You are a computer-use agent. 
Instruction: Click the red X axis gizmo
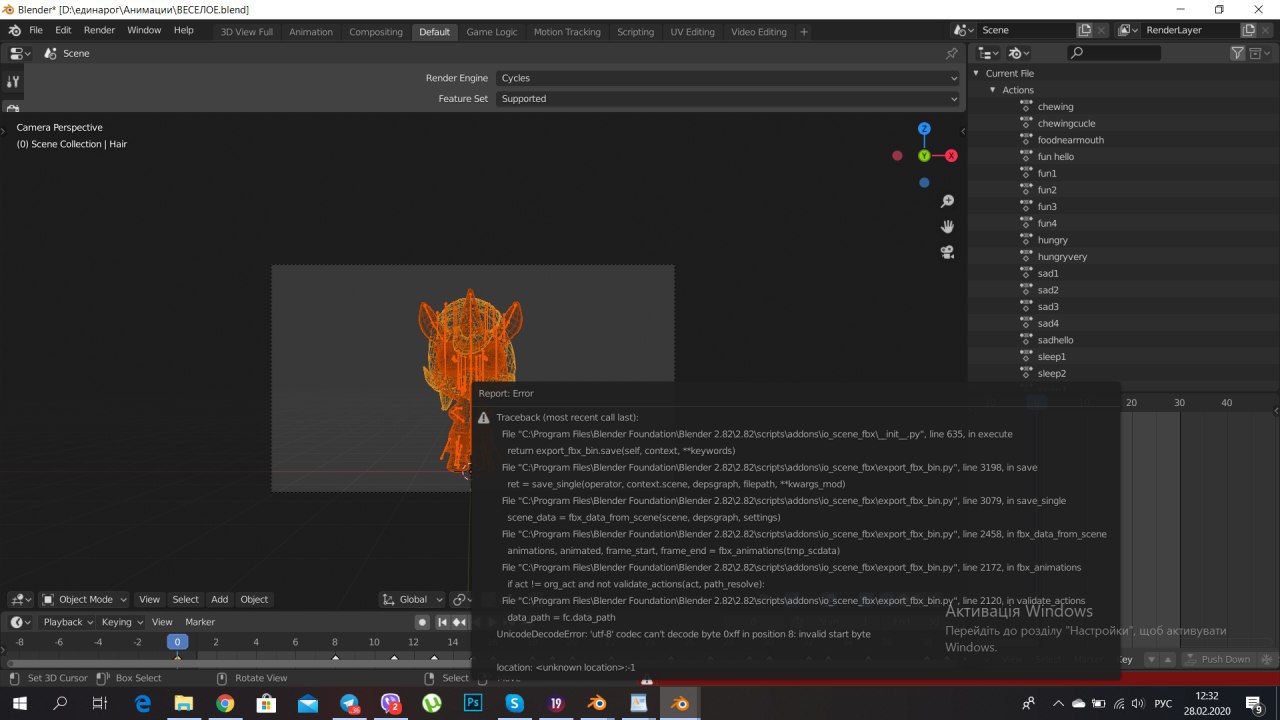(x=951, y=156)
